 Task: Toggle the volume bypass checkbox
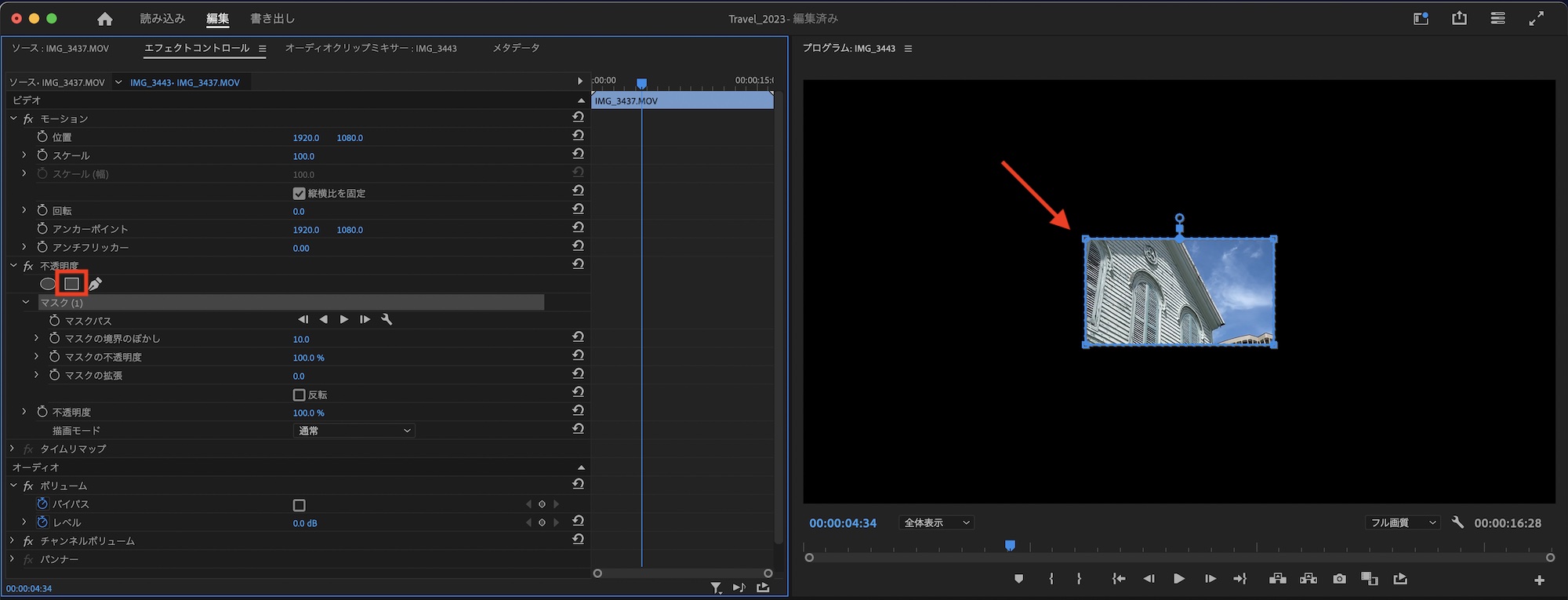click(299, 505)
